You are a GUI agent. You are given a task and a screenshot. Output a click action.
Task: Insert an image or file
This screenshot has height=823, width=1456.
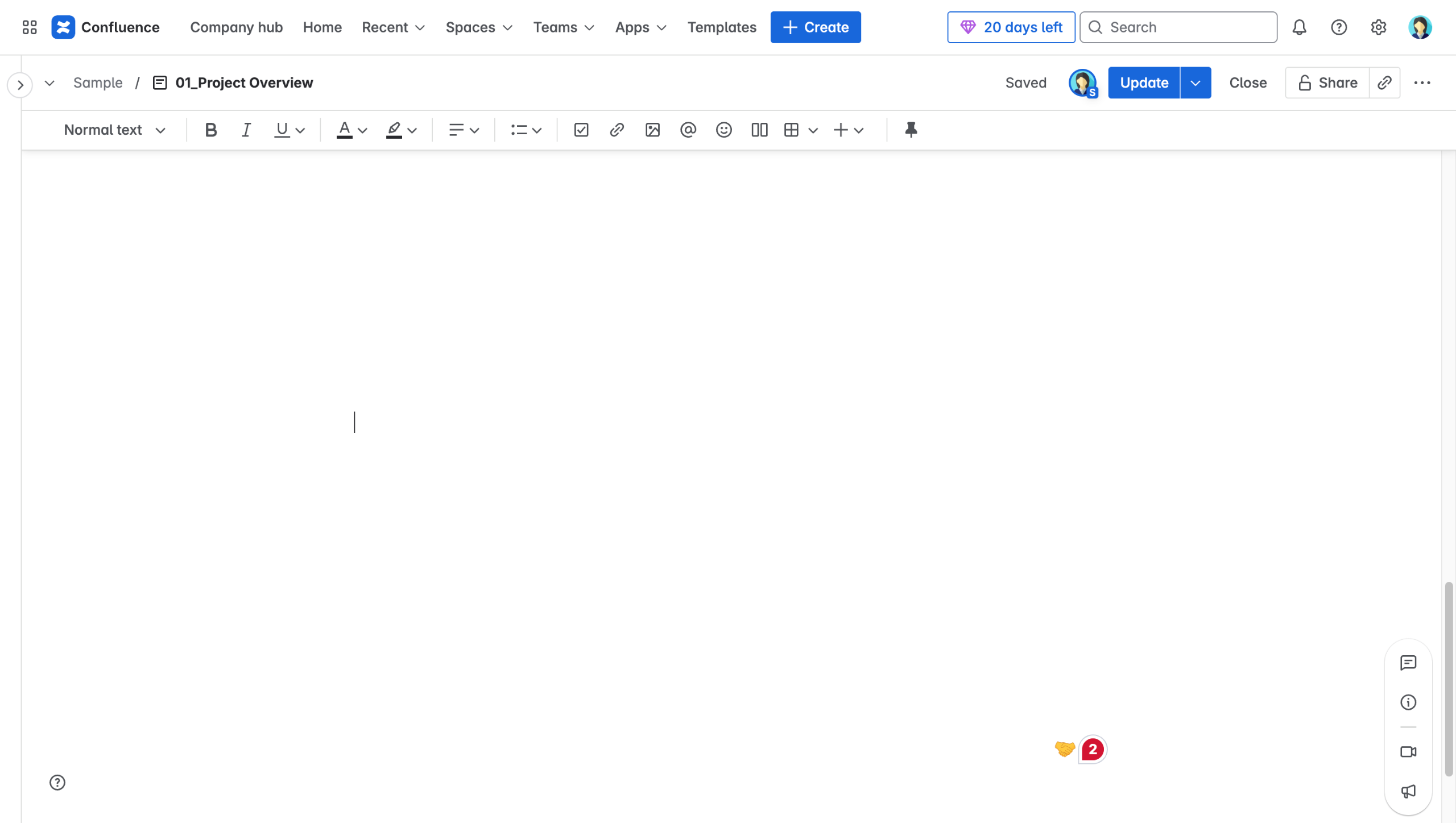(652, 130)
